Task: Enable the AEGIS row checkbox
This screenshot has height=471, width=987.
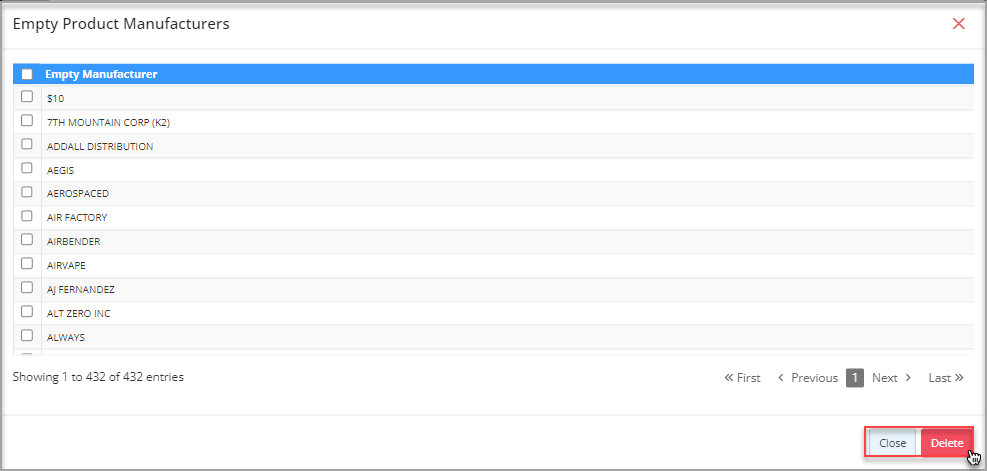Action: (x=27, y=168)
